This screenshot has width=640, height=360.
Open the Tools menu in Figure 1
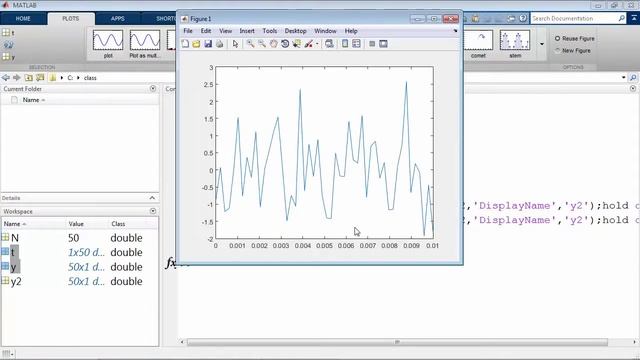269,31
